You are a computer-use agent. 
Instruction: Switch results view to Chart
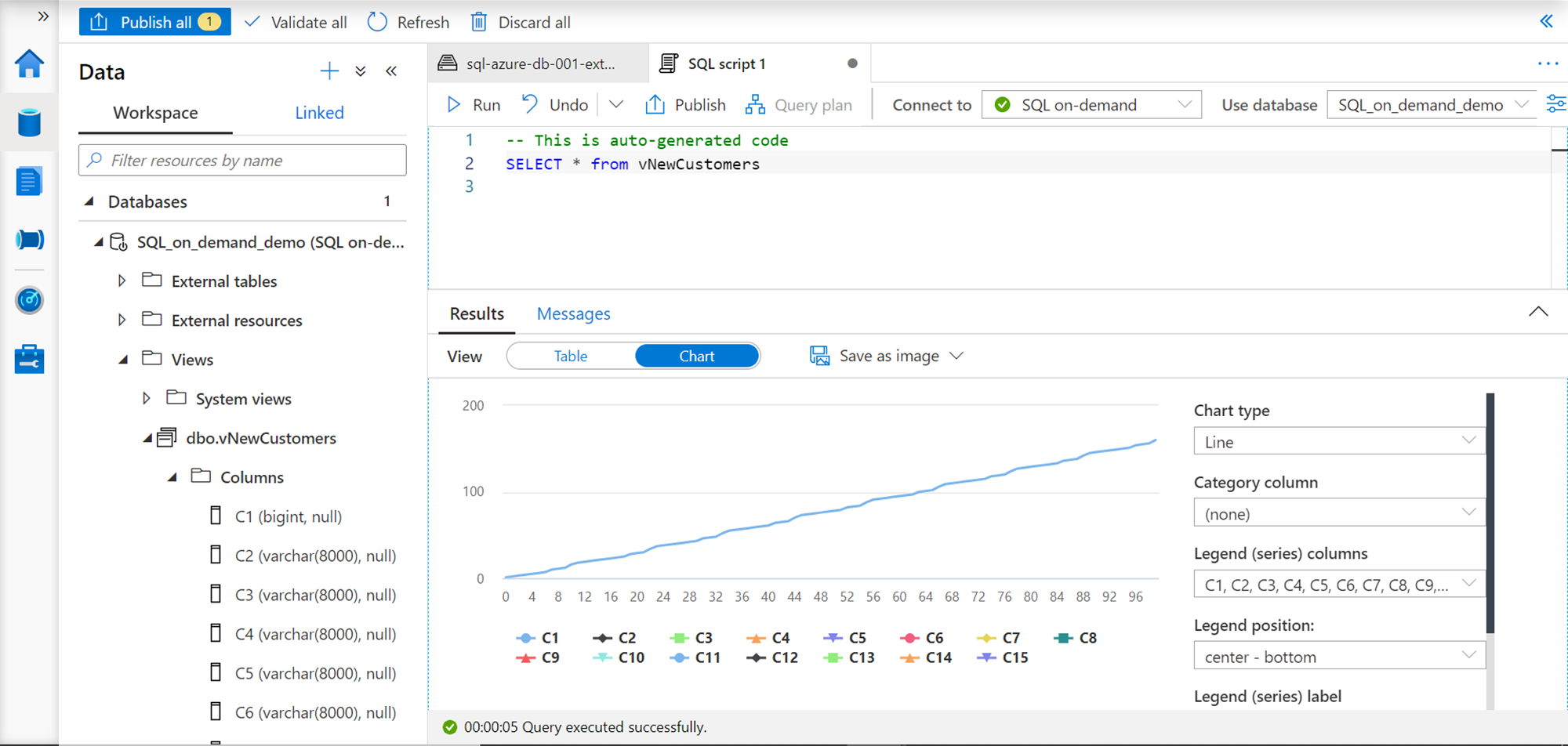pos(696,356)
